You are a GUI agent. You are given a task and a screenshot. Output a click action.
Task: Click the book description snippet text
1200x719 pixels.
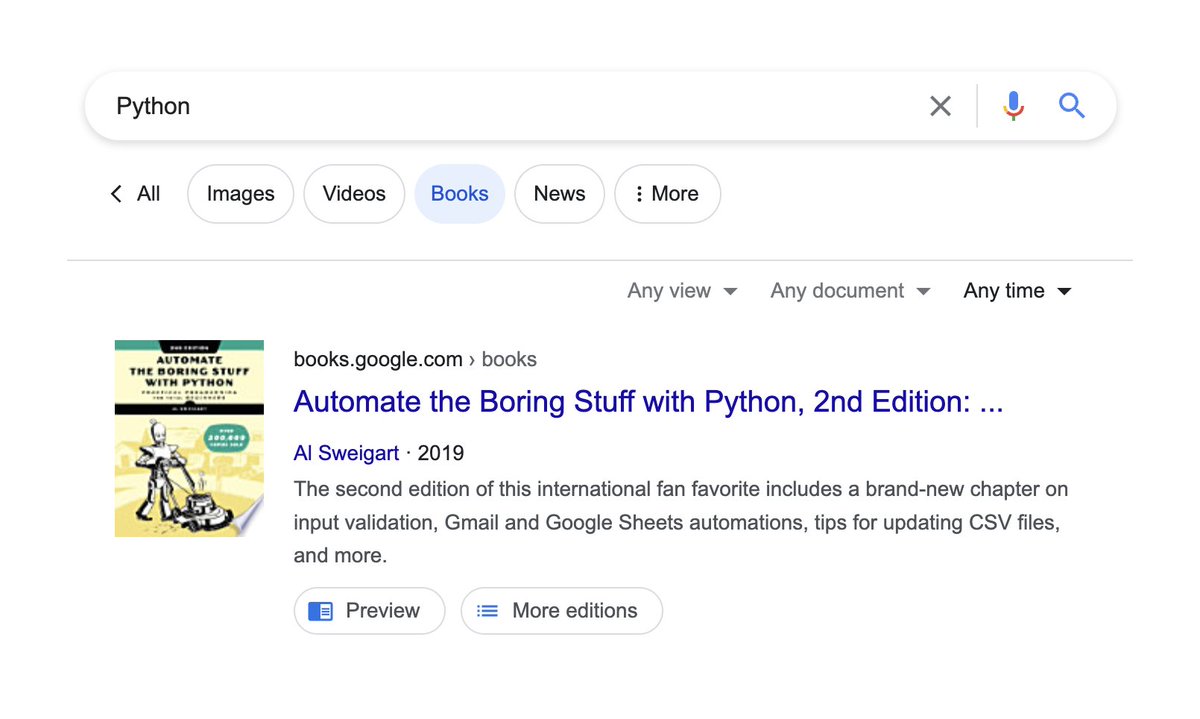681,523
